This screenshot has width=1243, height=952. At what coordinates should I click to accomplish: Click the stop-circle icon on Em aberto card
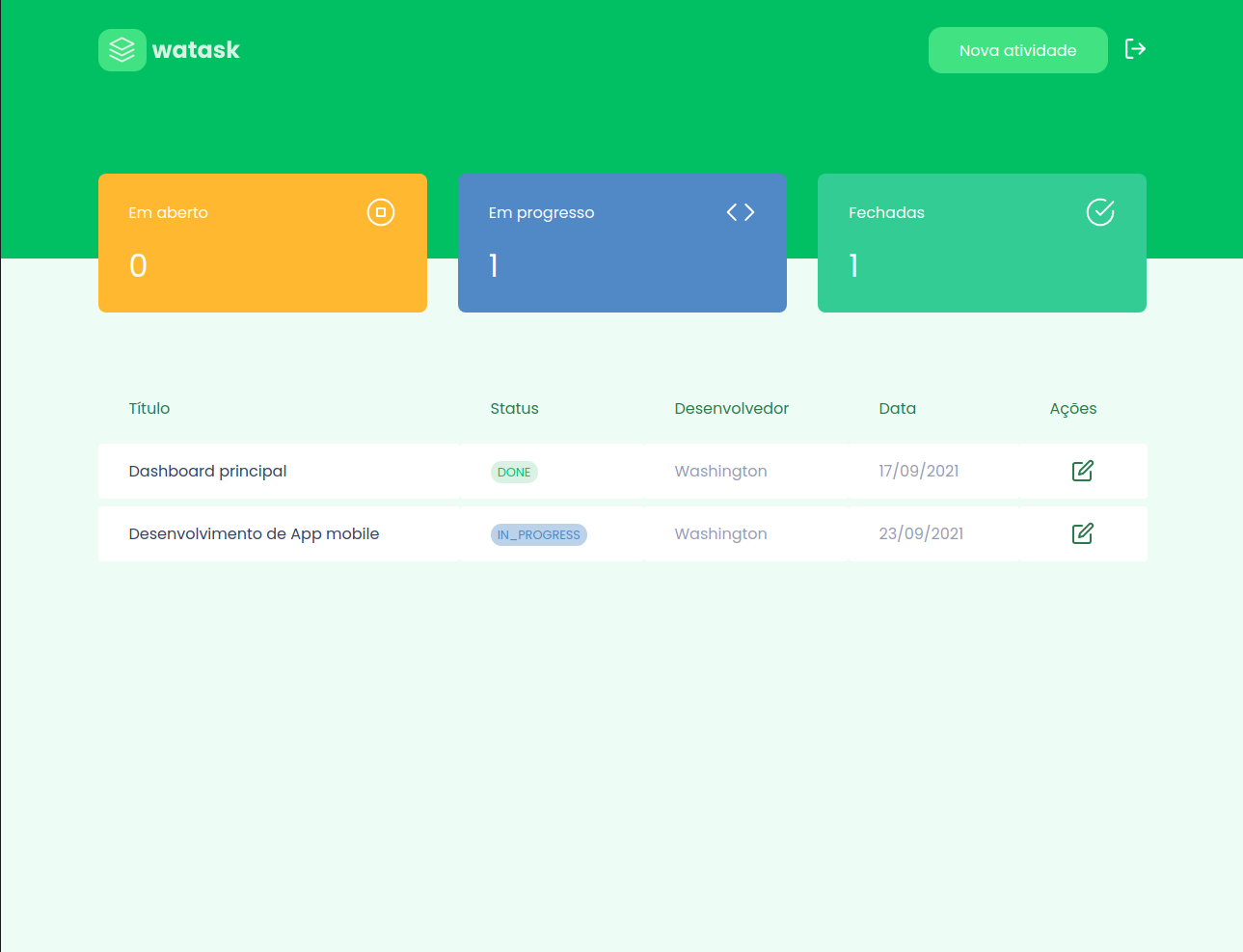[x=381, y=212]
